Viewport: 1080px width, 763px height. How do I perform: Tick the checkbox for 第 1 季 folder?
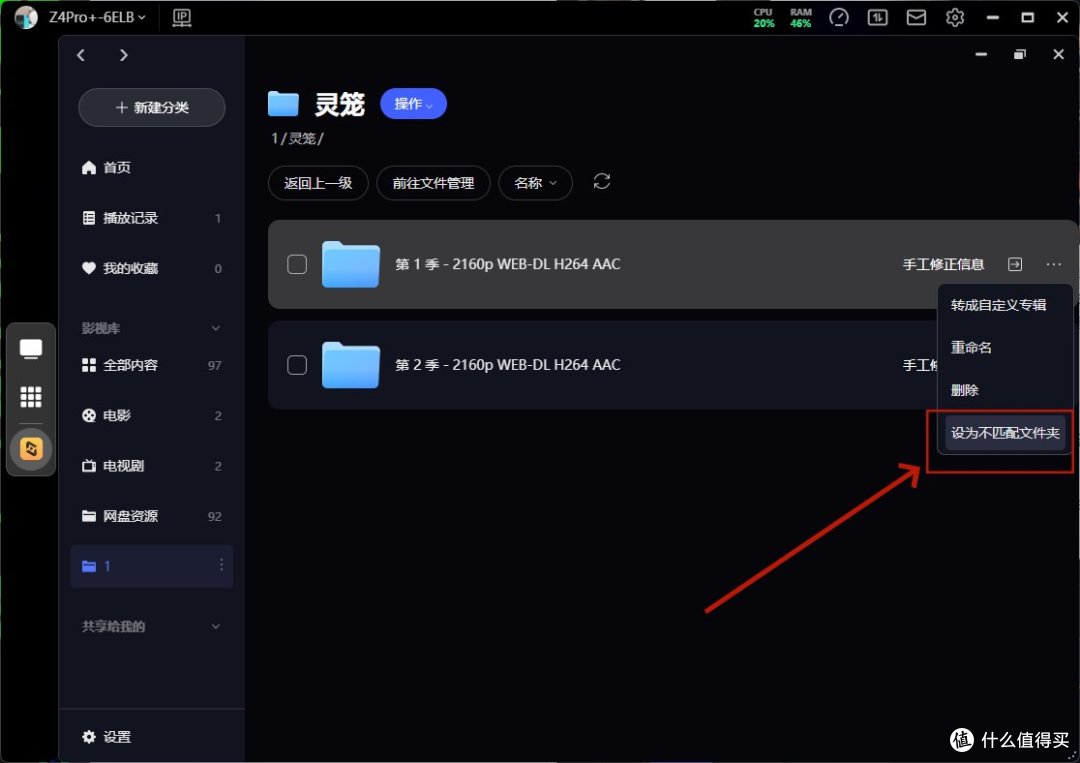tap(297, 264)
